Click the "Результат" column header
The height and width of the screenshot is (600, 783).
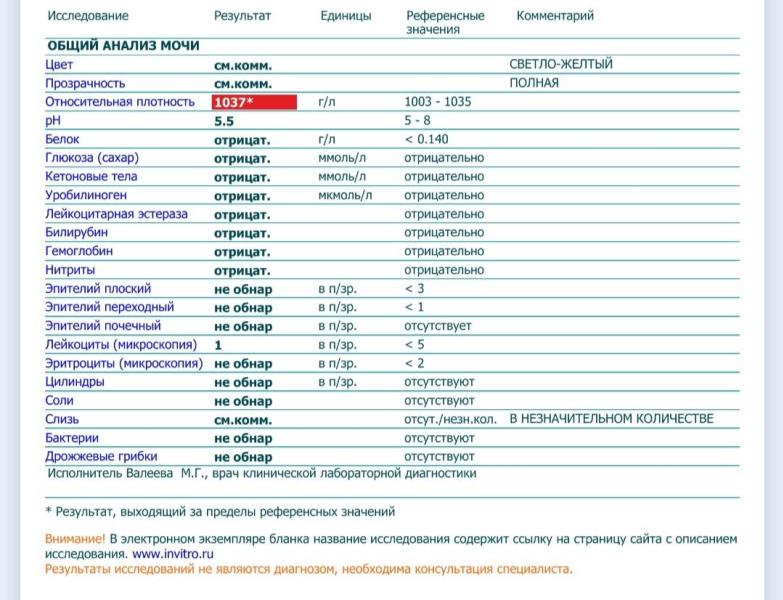(x=242, y=16)
